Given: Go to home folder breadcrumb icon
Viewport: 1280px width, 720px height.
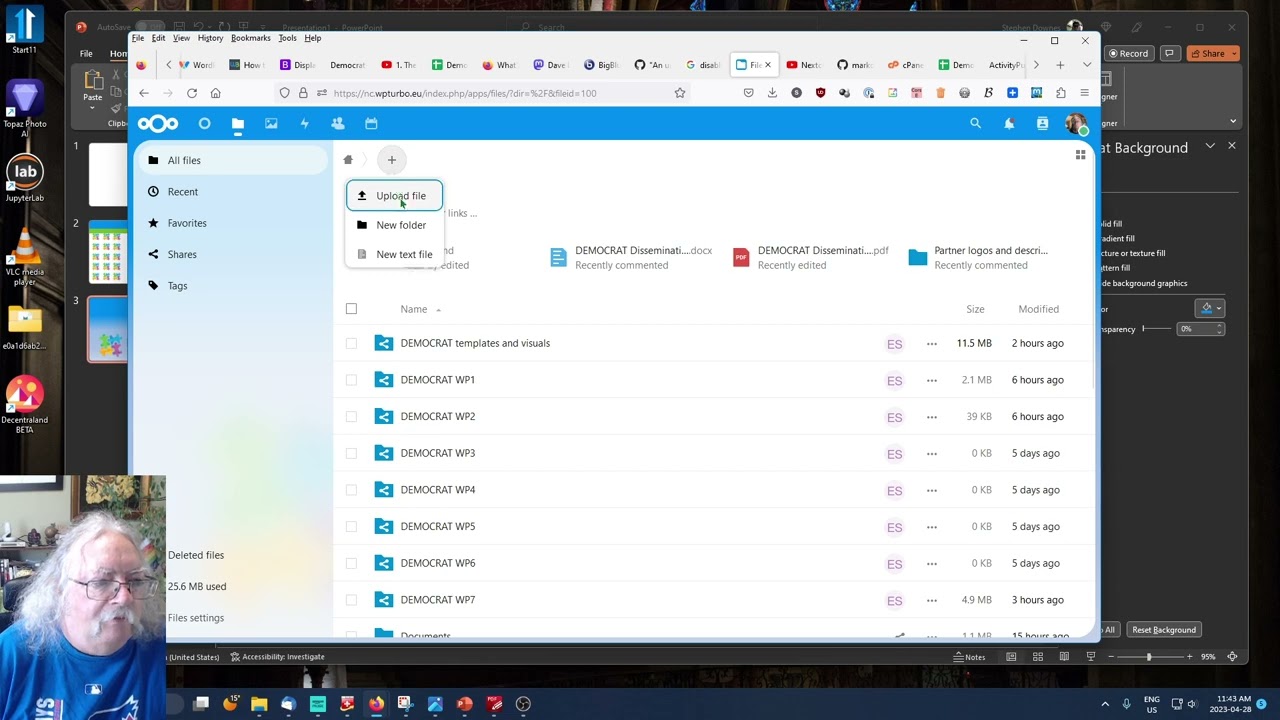Looking at the screenshot, I should (x=348, y=160).
